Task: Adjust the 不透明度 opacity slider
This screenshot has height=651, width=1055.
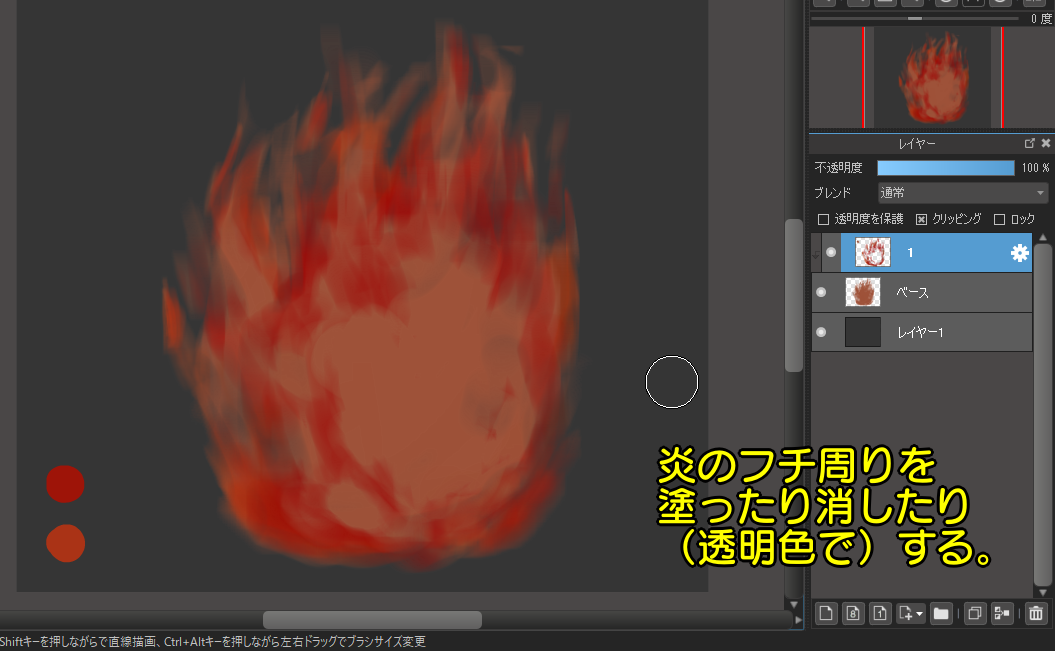Action: coord(945,168)
